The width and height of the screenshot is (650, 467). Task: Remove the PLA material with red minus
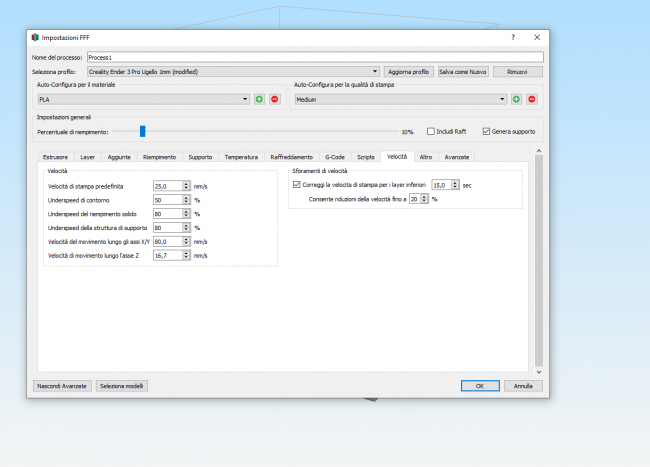coord(274,100)
